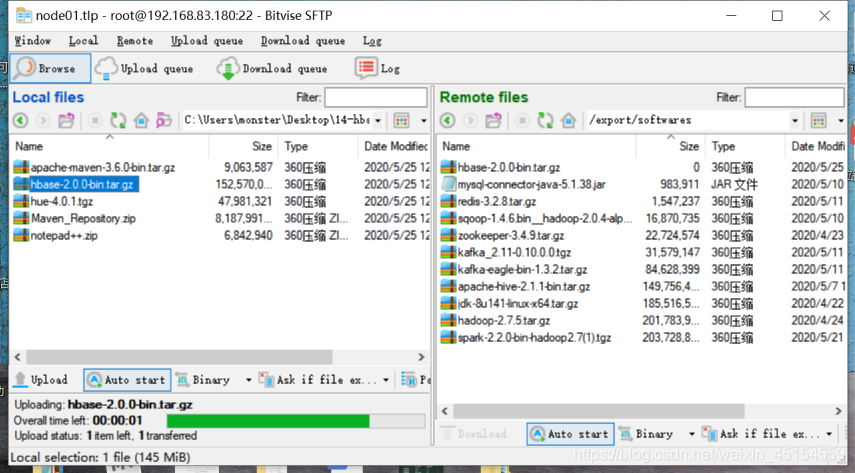Go up one folder in Local files
855x473 pixels.
click(67, 120)
